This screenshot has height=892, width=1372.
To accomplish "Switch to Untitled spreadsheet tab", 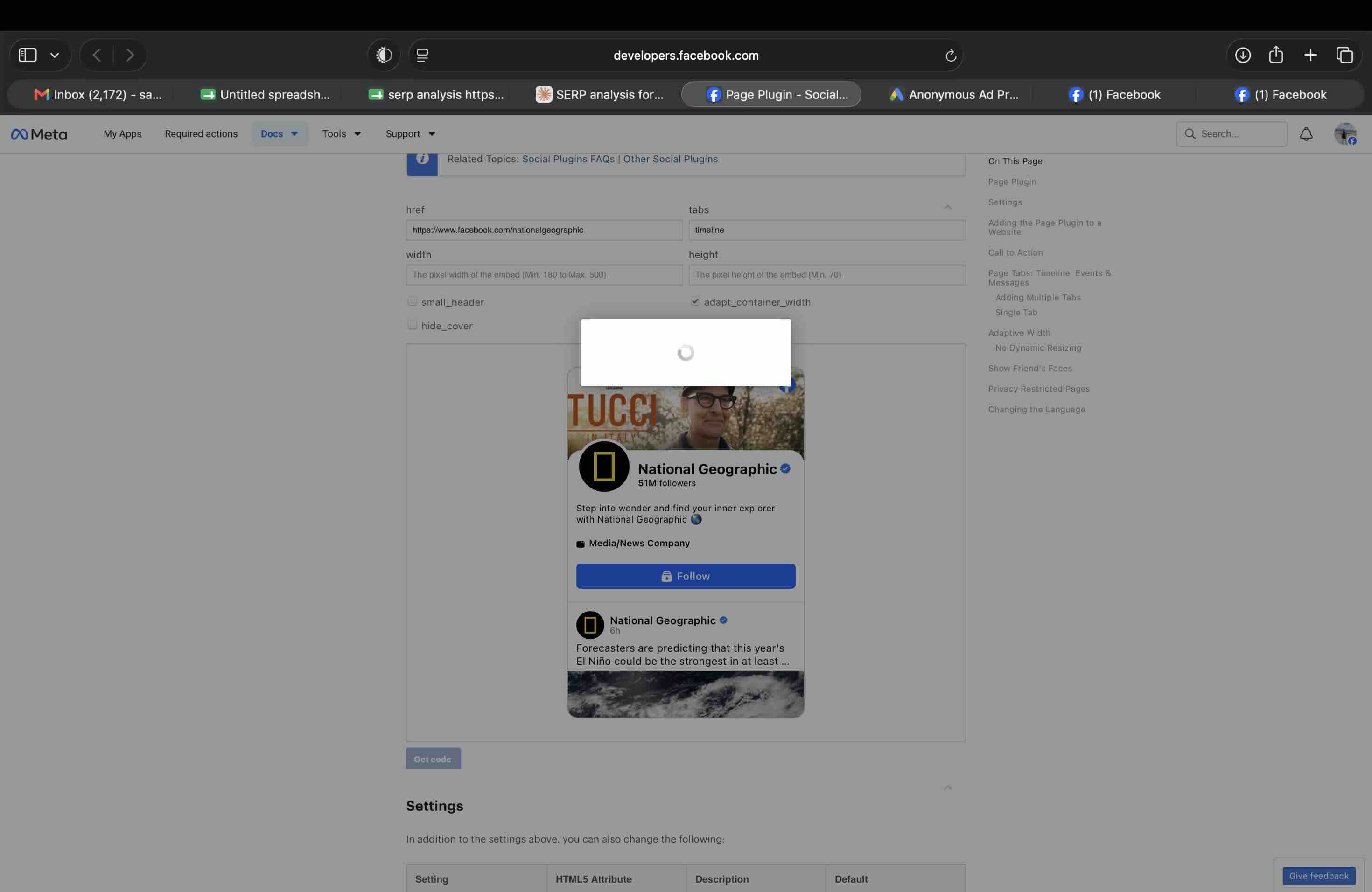I will coord(265,95).
